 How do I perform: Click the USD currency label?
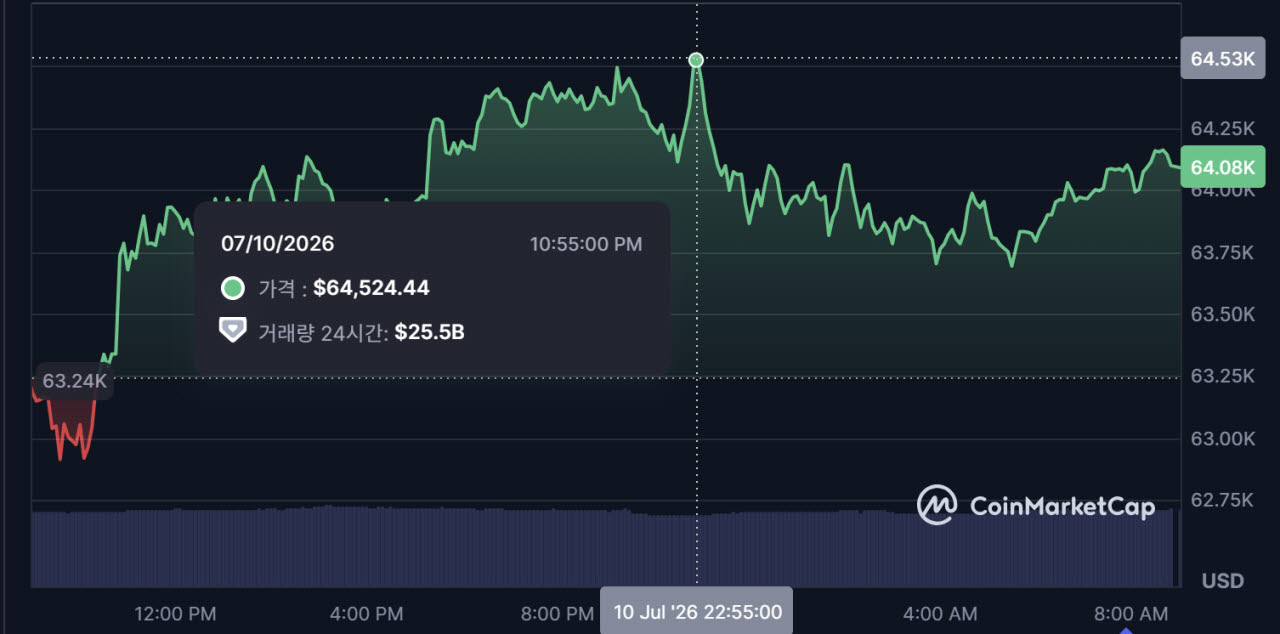[1222, 581]
